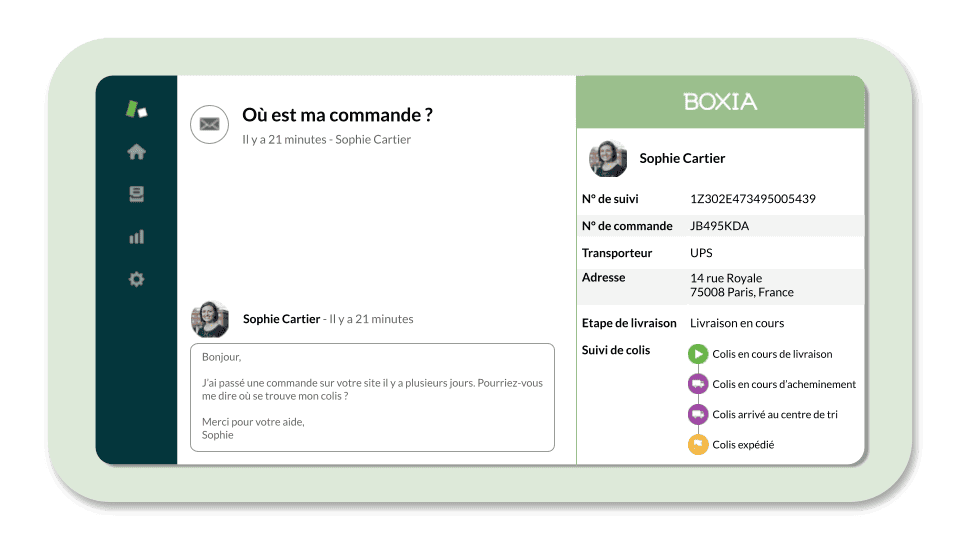The image size is (960, 540).
Task: Click the 'Transporteur' field label
Action: (617, 253)
